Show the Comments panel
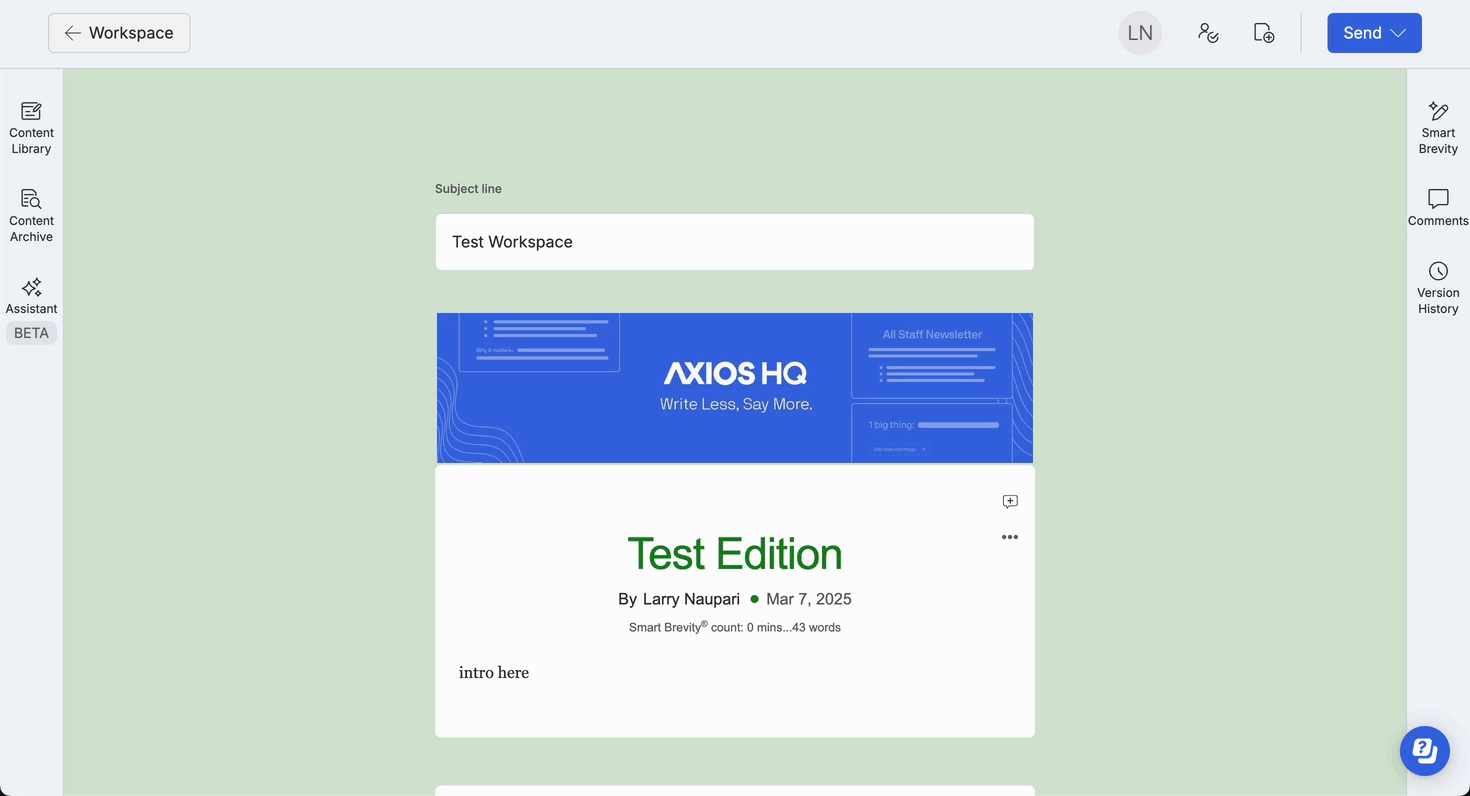 1438,208
